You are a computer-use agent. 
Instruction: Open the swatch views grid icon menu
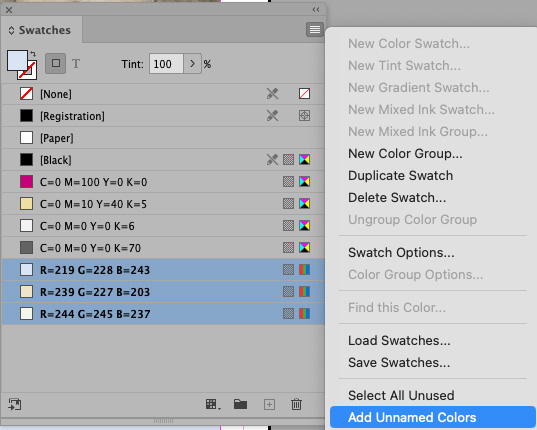coord(213,405)
